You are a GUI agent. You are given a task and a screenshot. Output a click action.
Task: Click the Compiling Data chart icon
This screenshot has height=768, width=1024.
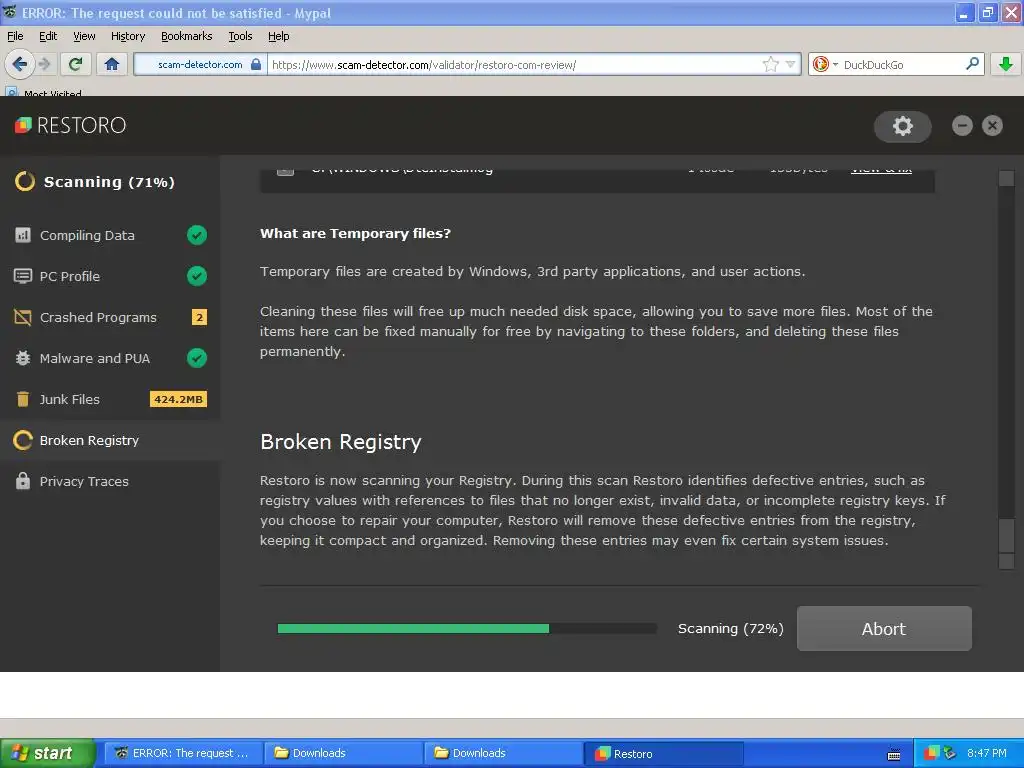coord(23,235)
